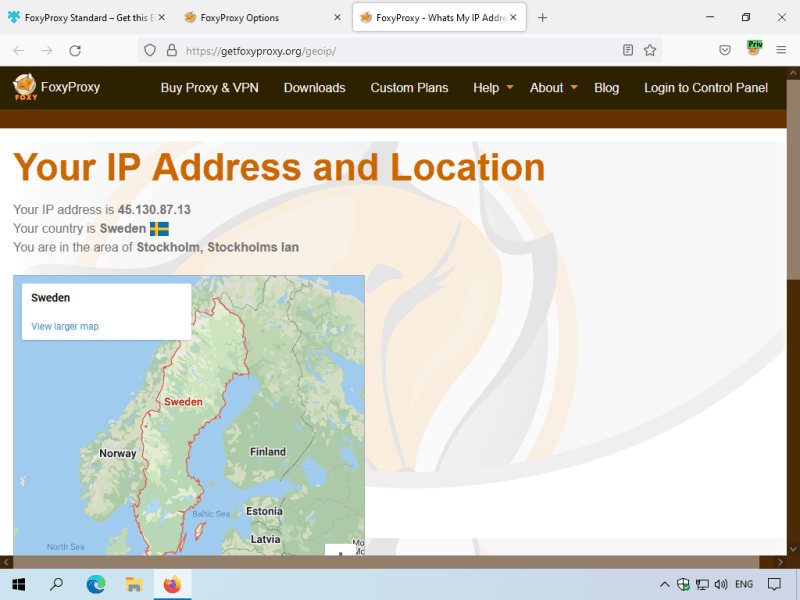This screenshot has width=800, height=600.
Task: Open Microsoft Edge from the taskbar
Action: coord(96,584)
